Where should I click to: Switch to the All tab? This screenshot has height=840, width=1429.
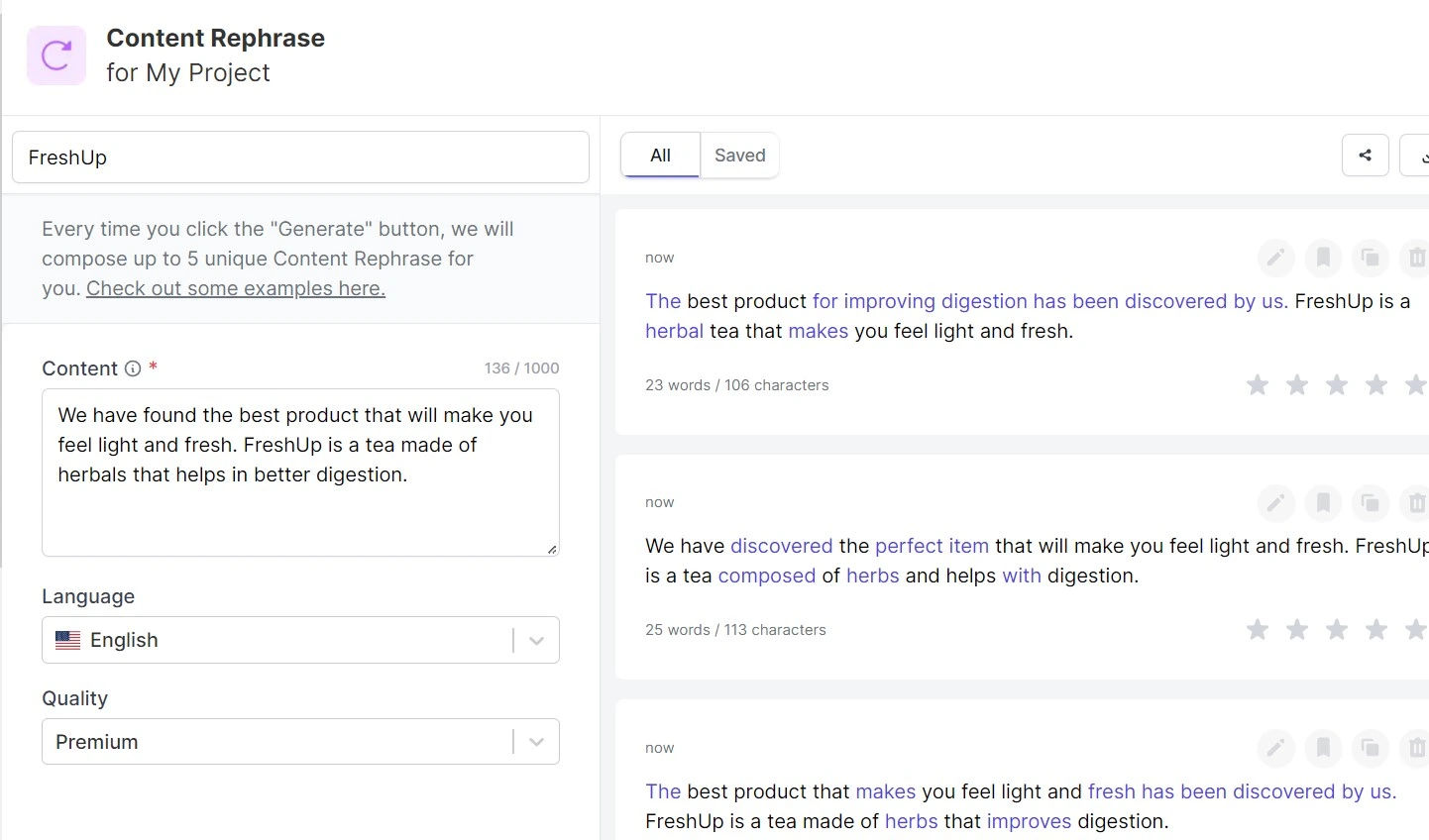(660, 156)
